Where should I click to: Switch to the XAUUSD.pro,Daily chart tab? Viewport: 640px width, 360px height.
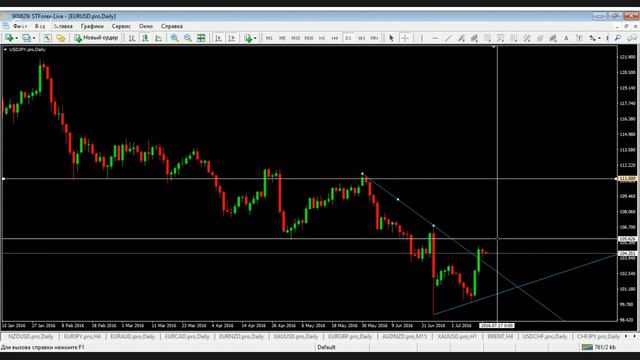(296, 336)
